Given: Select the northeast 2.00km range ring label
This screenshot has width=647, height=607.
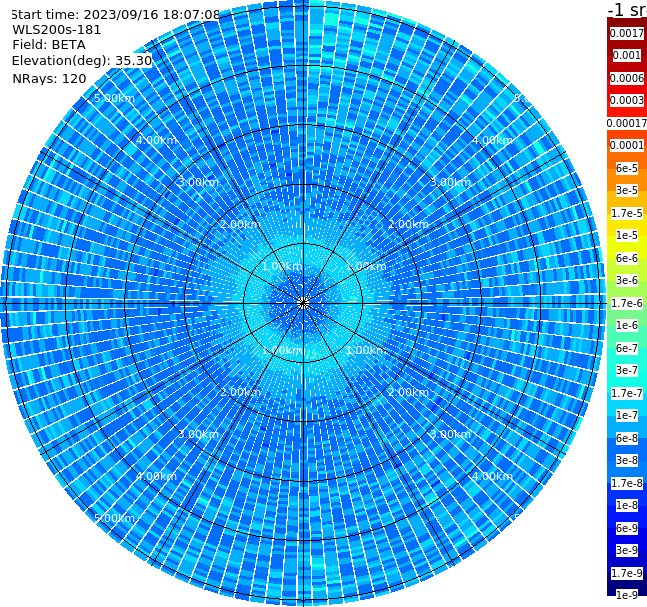Looking at the screenshot, I should coord(408,224).
